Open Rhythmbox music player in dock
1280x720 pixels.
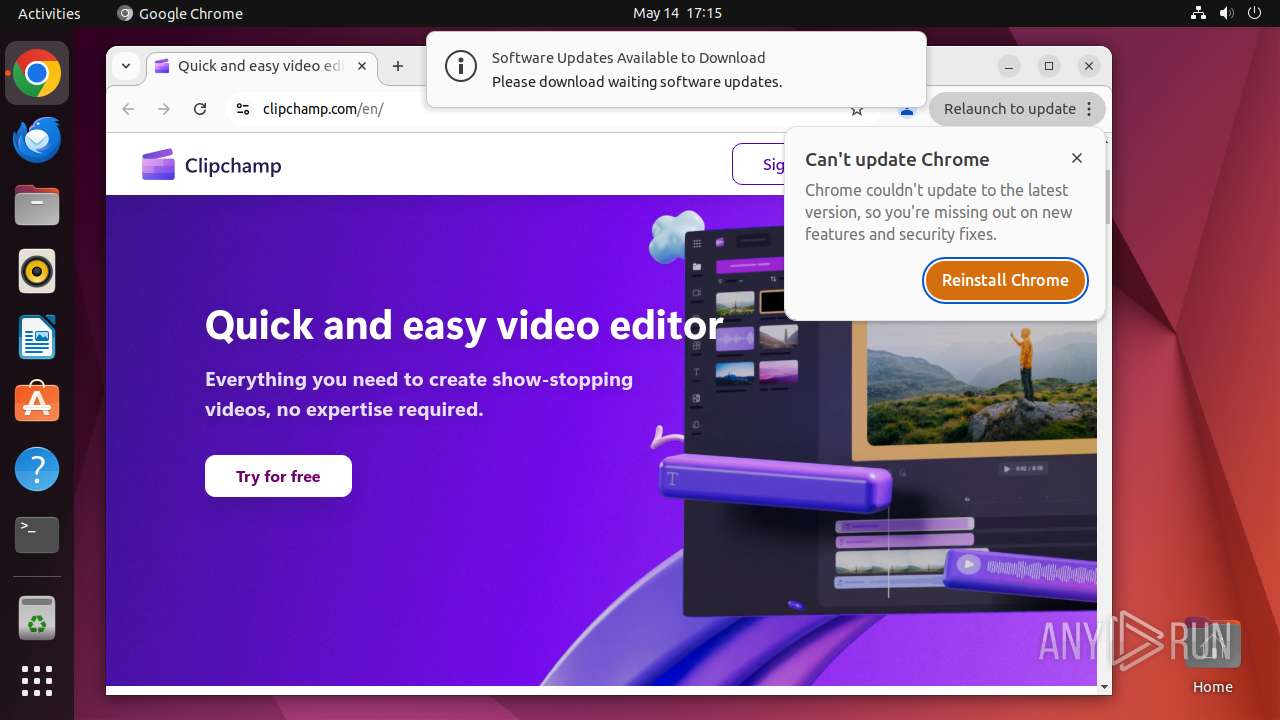pos(37,271)
